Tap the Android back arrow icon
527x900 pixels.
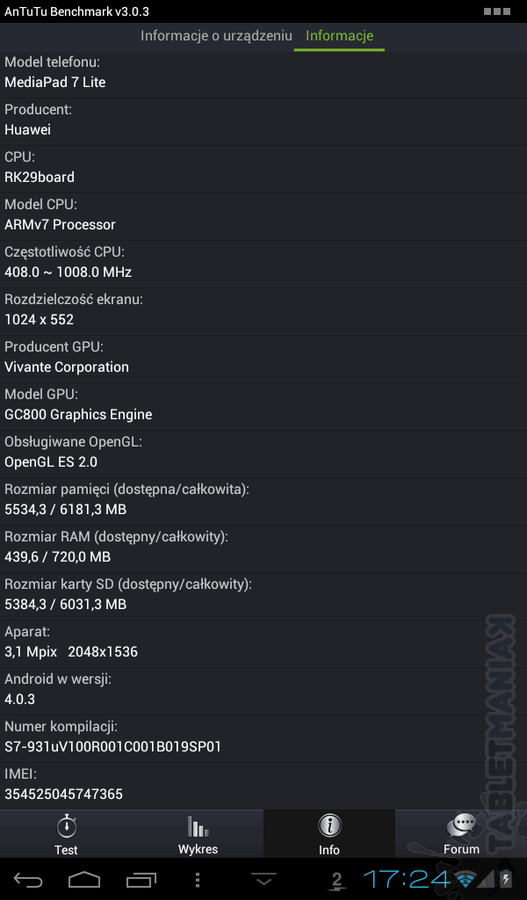[28, 879]
